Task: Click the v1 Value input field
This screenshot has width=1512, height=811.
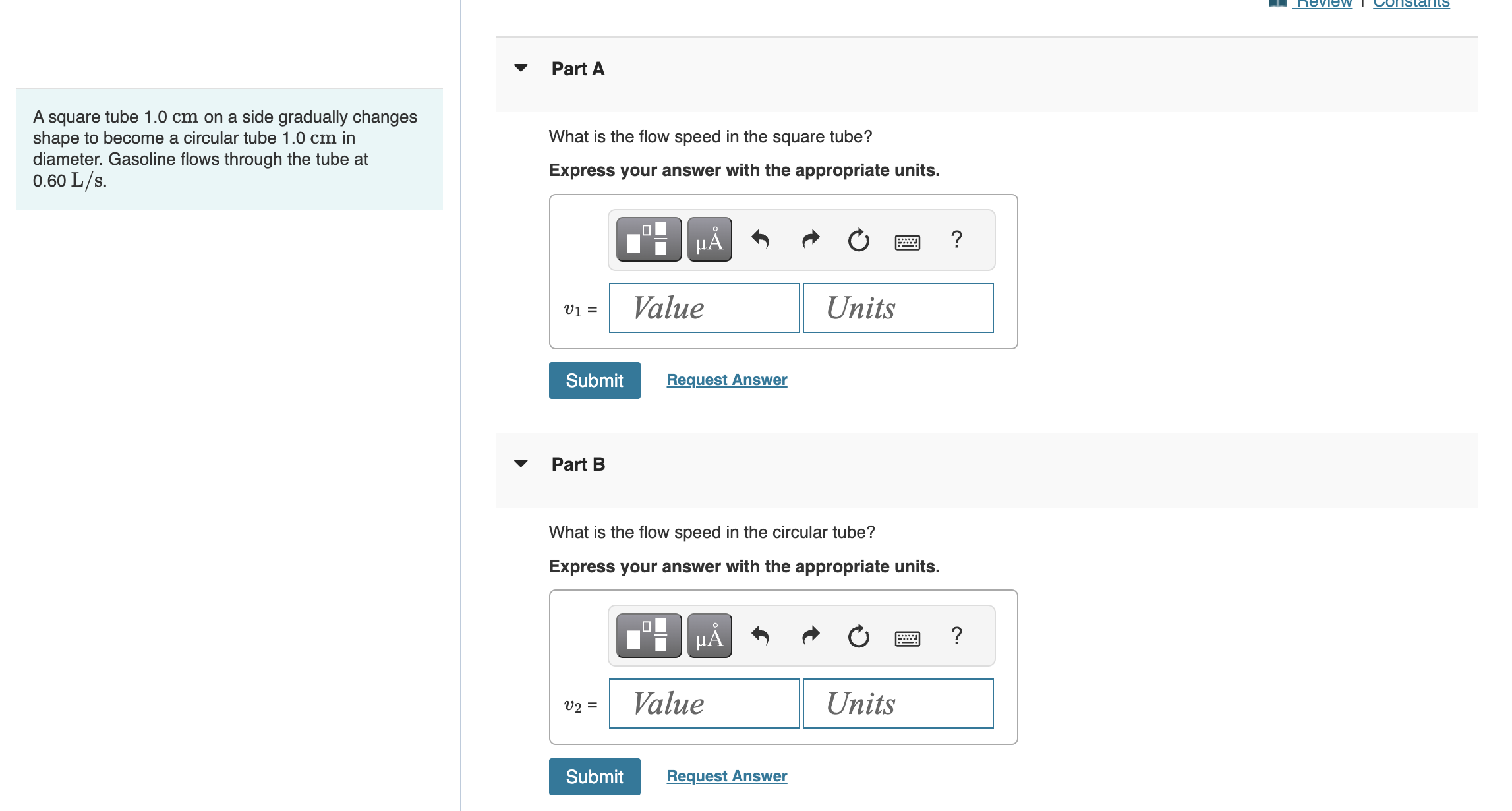Action: click(704, 308)
